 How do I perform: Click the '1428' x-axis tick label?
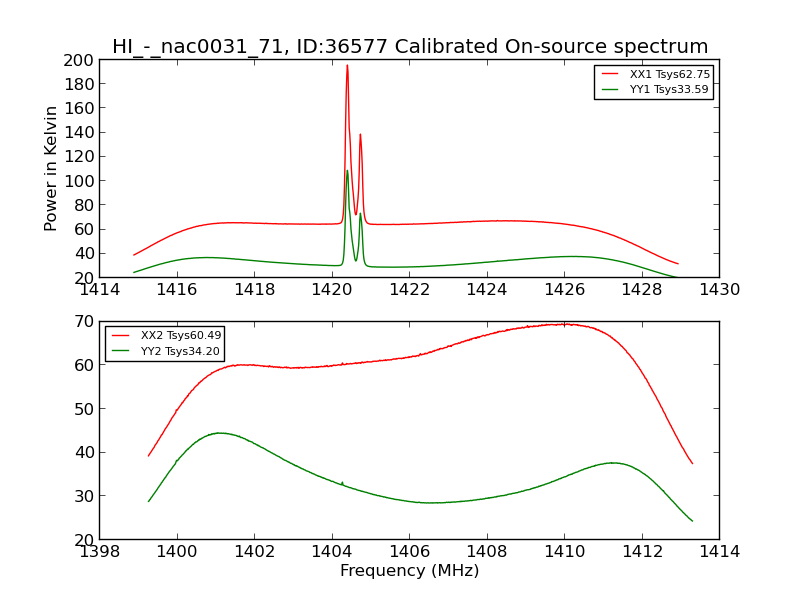(642, 290)
